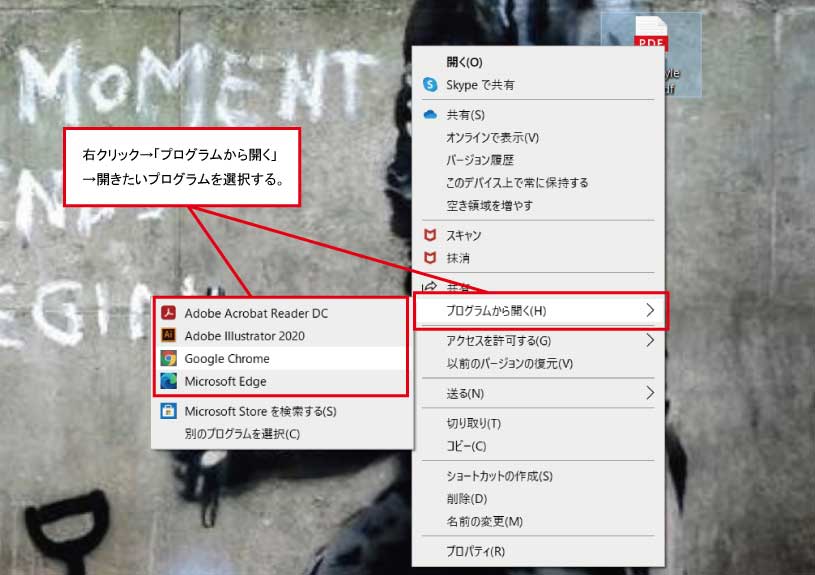The height and width of the screenshot is (575, 815).
Task: Select 別のプログラムを選択(C) option
Action: pos(242,434)
